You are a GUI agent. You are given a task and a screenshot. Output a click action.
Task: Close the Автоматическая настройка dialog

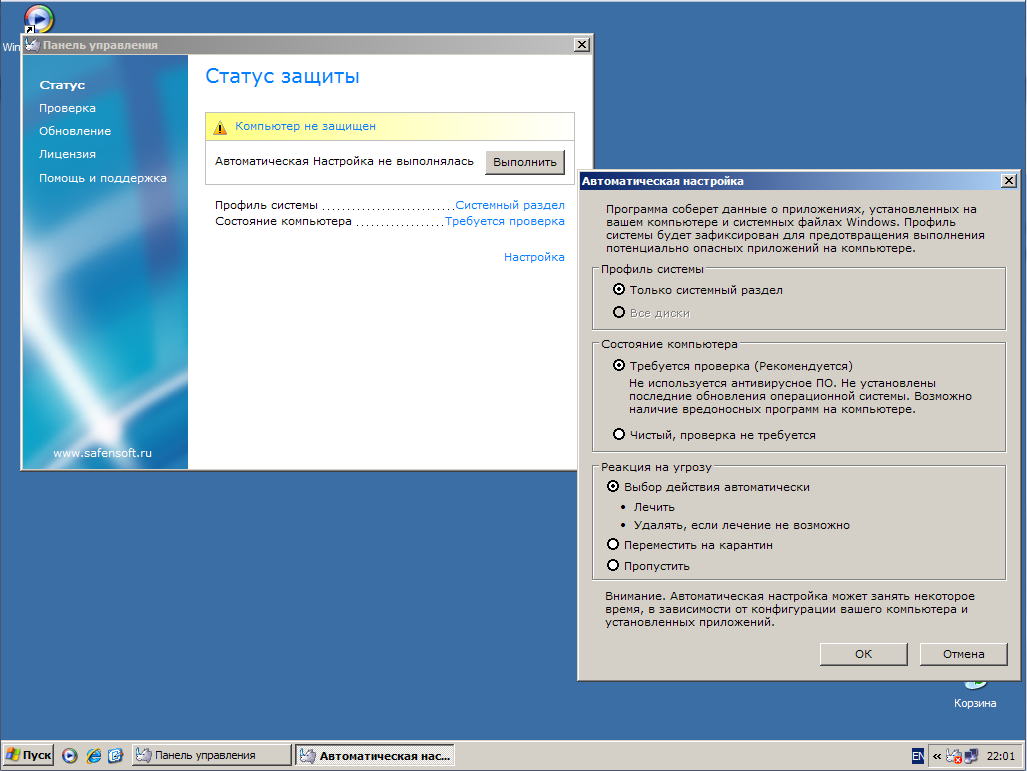[x=1009, y=181]
